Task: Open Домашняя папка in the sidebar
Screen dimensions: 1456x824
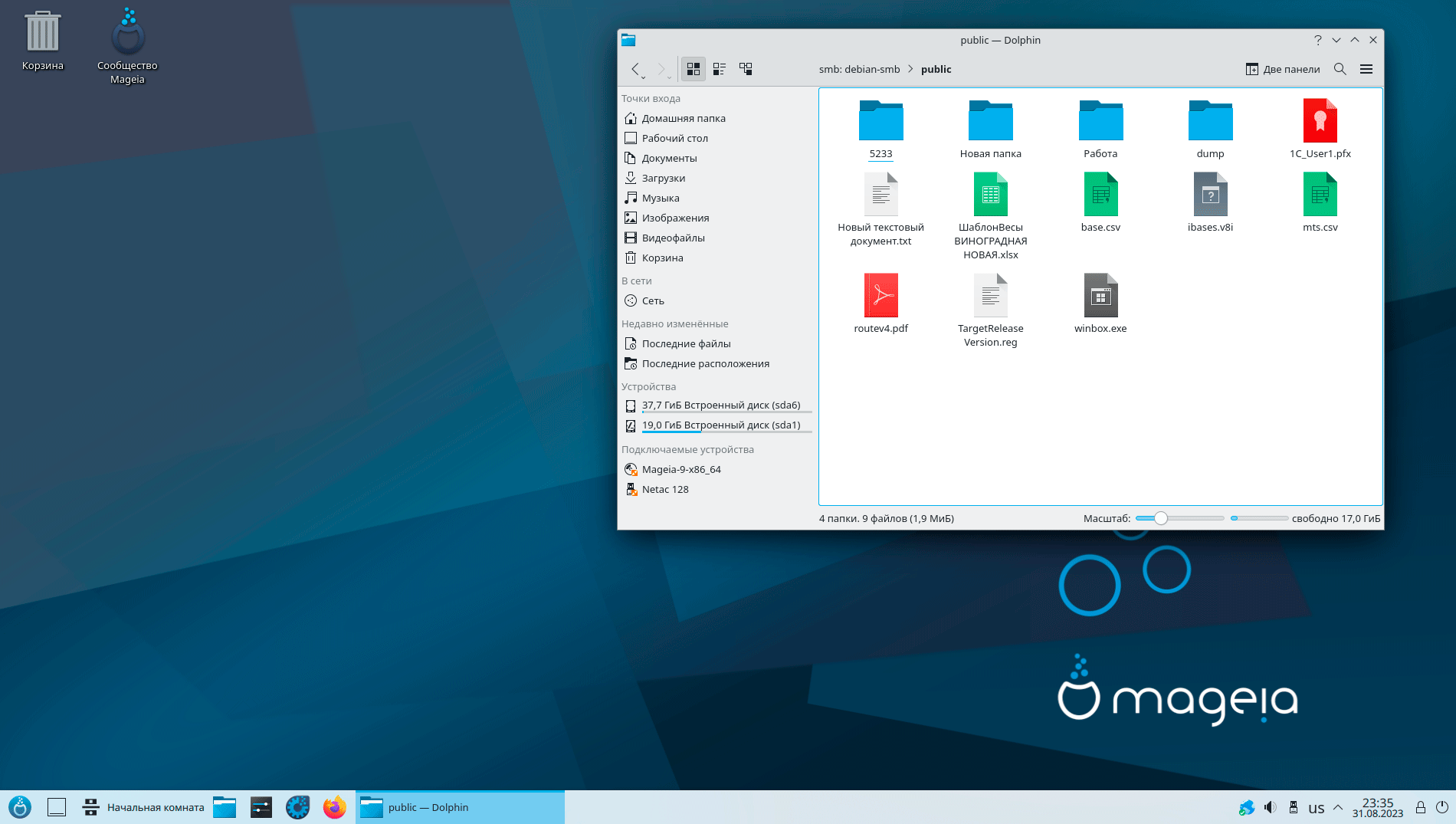Action: pyautogui.click(x=683, y=118)
